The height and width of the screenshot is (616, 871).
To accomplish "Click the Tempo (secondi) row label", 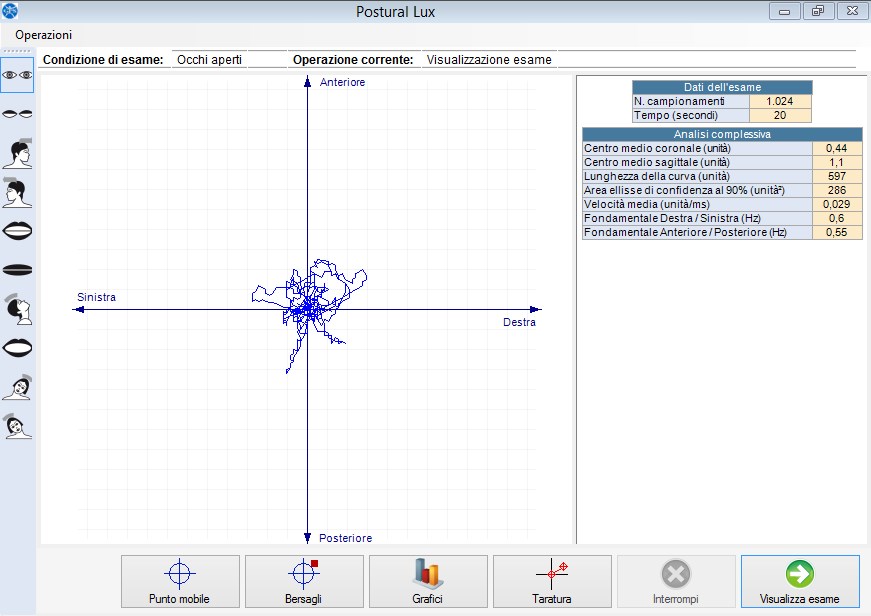I will coord(690,115).
